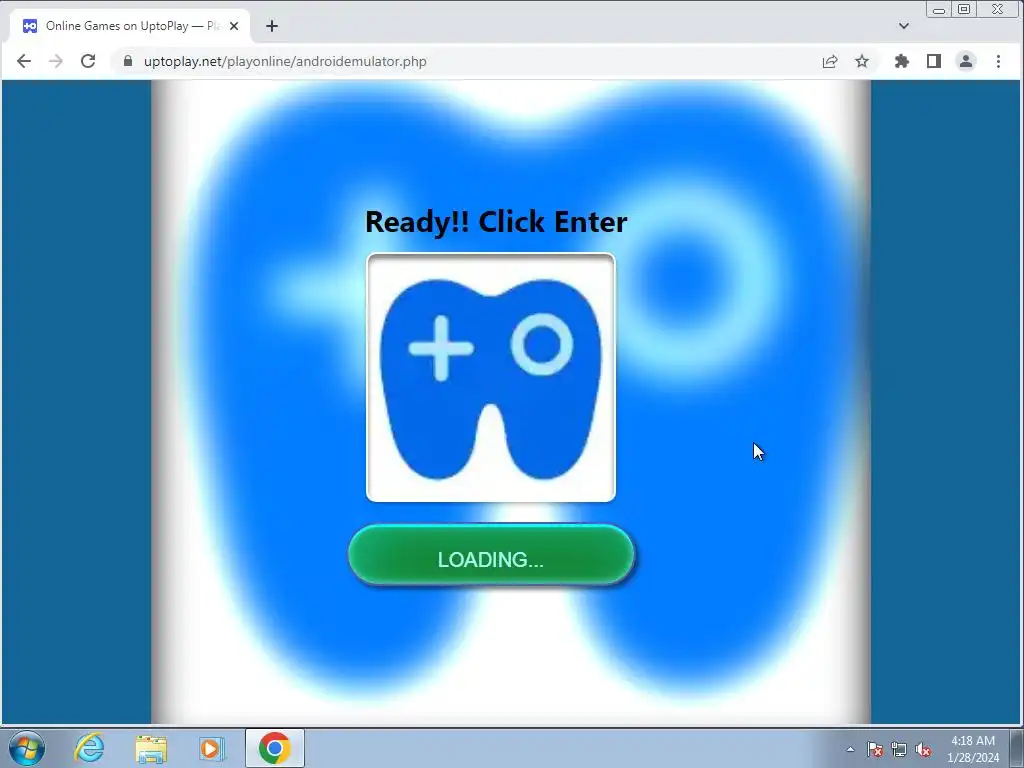Open Windows Media Player from taskbar

pyautogui.click(x=212, y=748)
